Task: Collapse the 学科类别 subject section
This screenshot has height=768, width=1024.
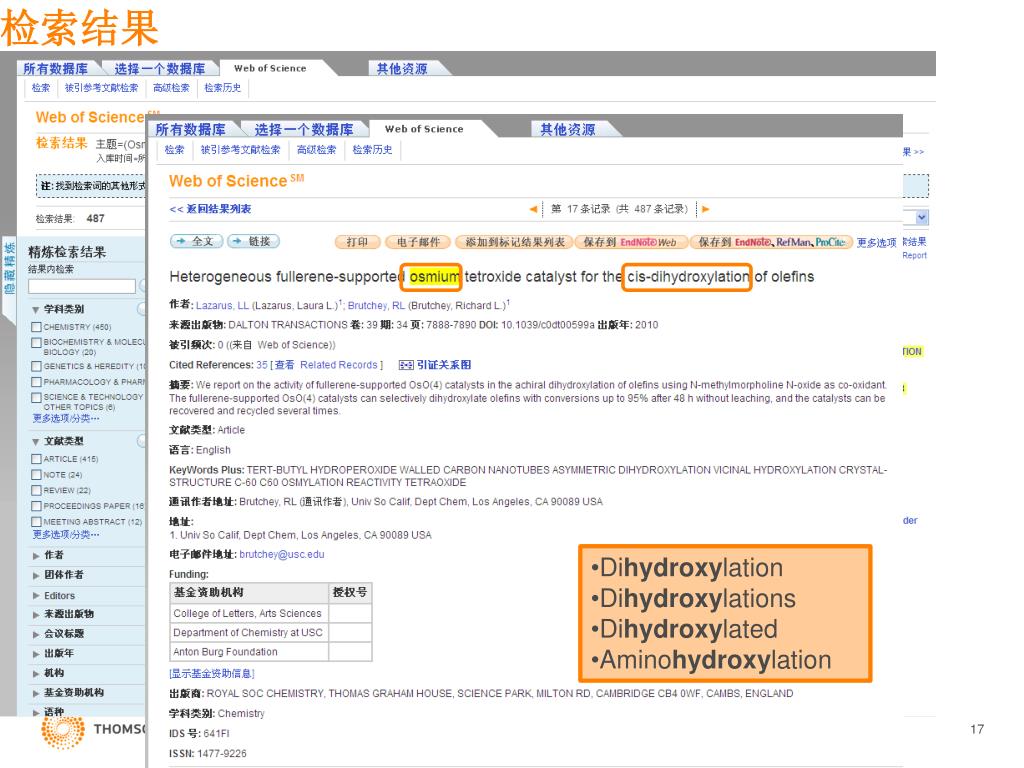Action: [36, 310]
